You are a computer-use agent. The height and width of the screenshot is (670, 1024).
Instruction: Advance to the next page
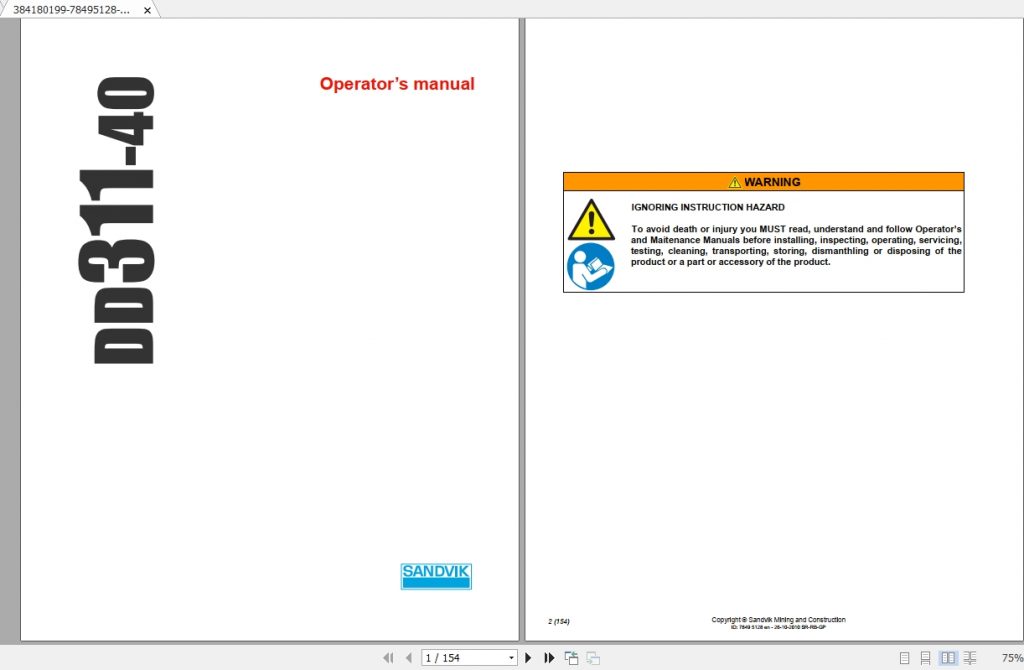pyautogui.click(x=528, y=657)
